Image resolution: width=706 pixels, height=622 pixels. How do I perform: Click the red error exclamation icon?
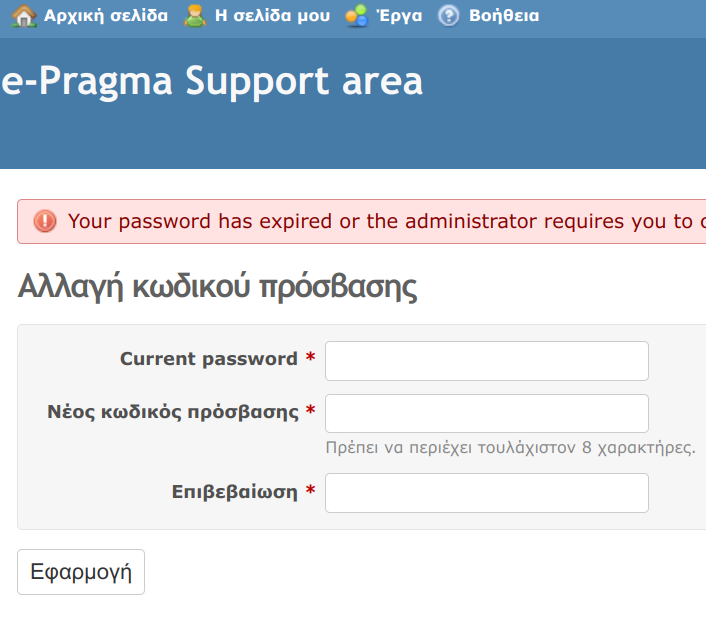pos(45,221)
